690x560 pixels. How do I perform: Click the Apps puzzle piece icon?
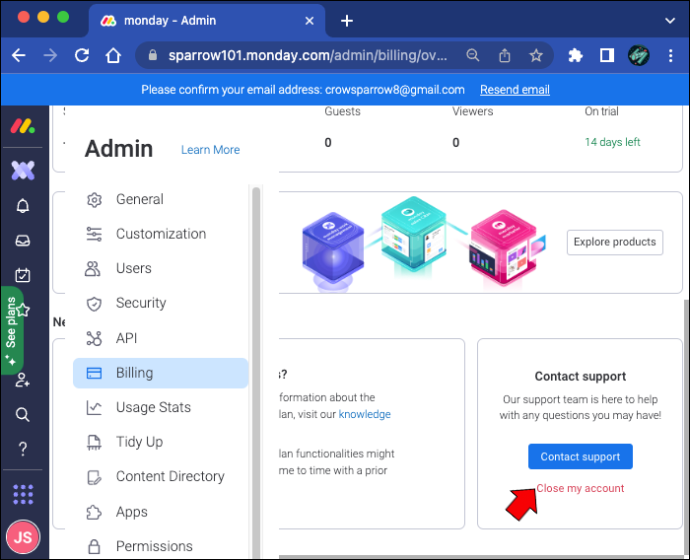94,512
